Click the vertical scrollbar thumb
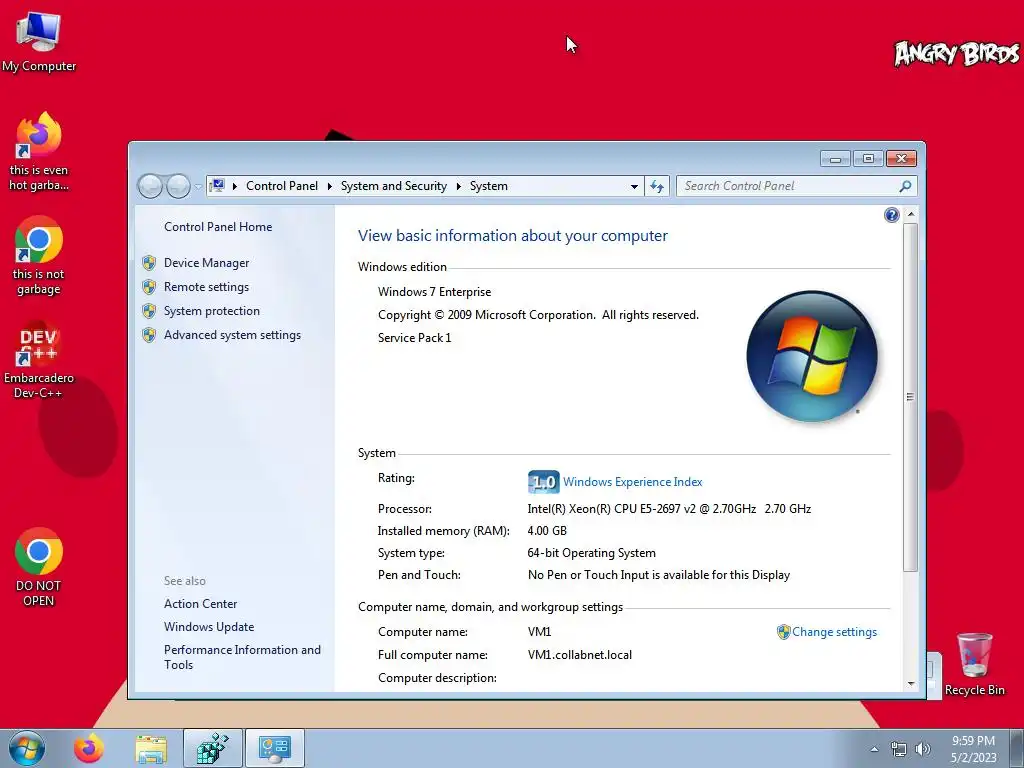The width and height of the screenshot is (1024, 768). click(x=910, y=397)
